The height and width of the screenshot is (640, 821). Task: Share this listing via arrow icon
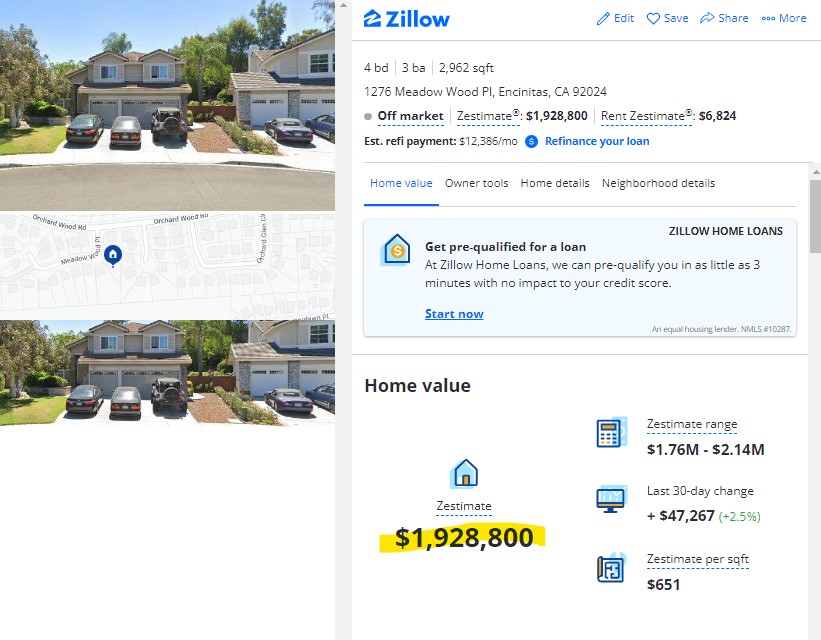click(x=707, y=18)
